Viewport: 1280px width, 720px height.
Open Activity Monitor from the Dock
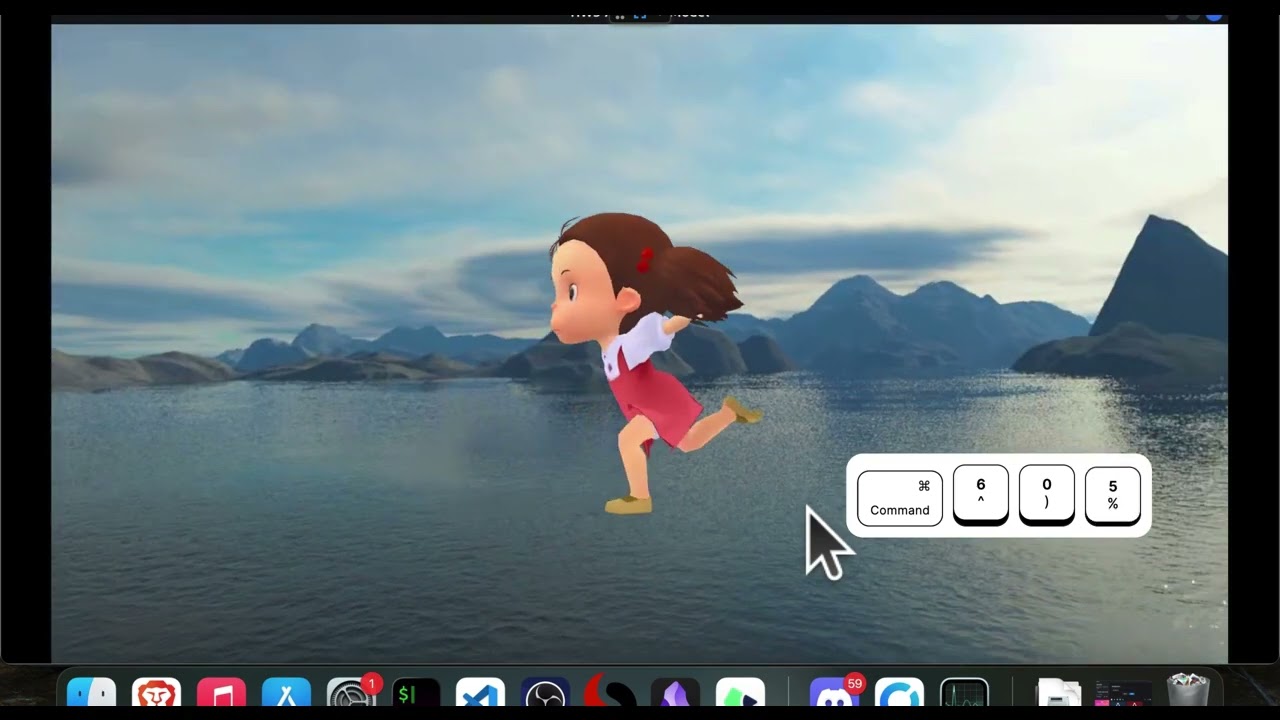(964, 694)
